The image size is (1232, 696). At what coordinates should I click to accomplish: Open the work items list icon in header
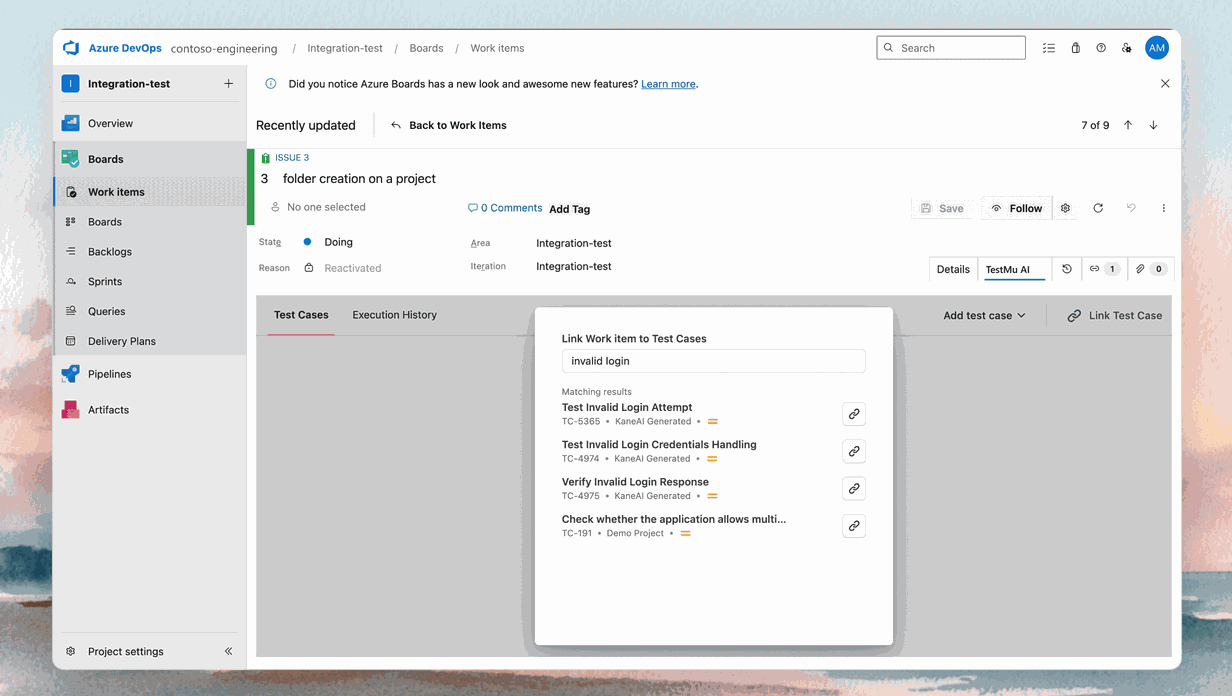click(1049, 48)
